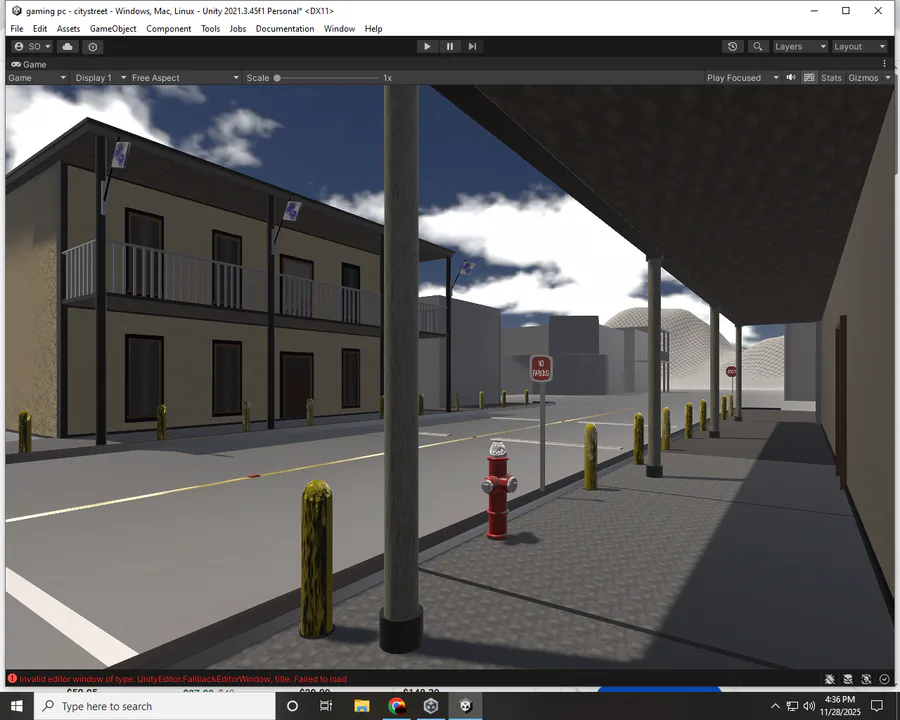Click the Unity Editor taskbar icon

coord(466,706)
